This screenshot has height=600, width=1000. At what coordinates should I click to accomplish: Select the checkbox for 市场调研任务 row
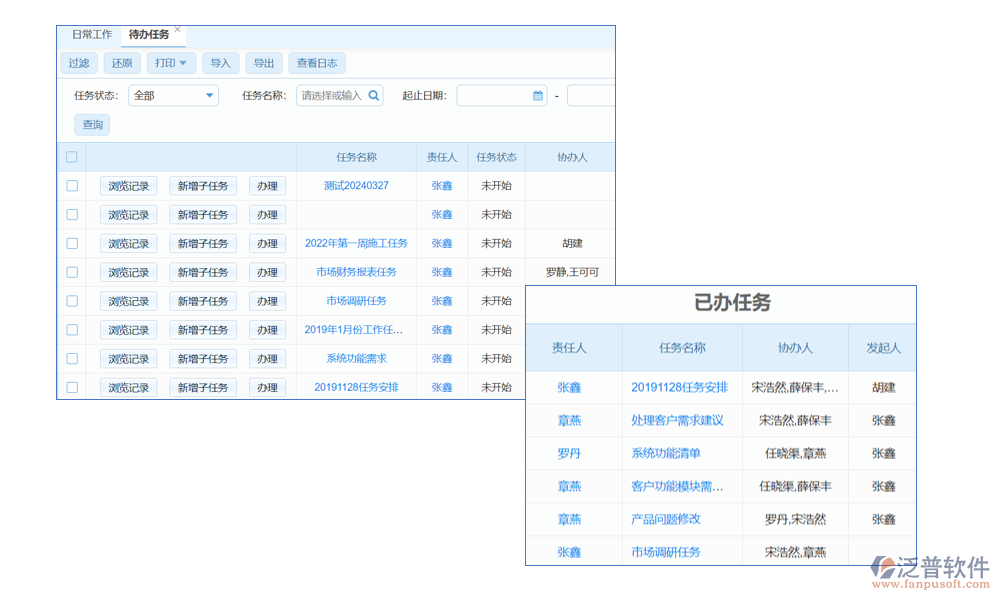[x=72, y=301]
